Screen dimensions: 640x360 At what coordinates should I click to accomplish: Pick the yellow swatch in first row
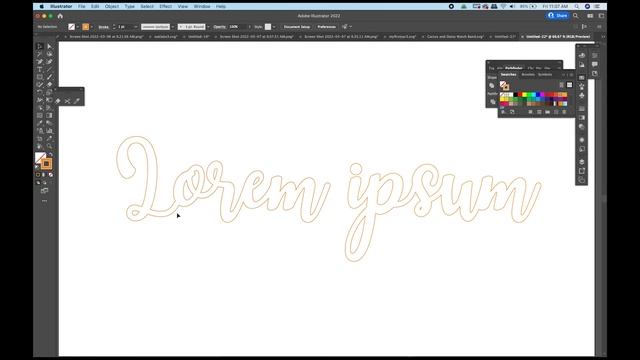(524, 95)
